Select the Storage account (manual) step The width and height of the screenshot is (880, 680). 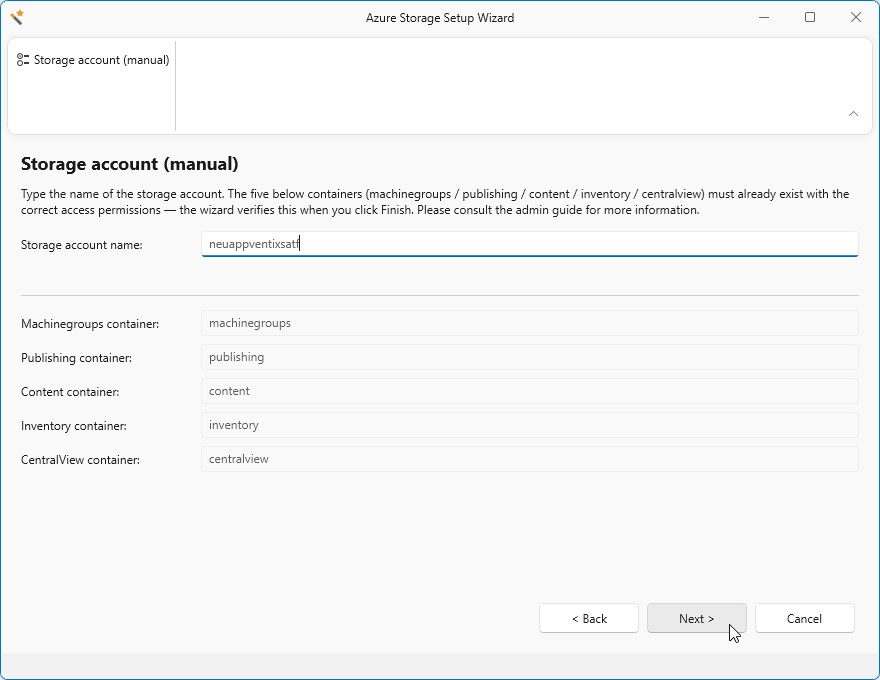[x=93, y=59]
